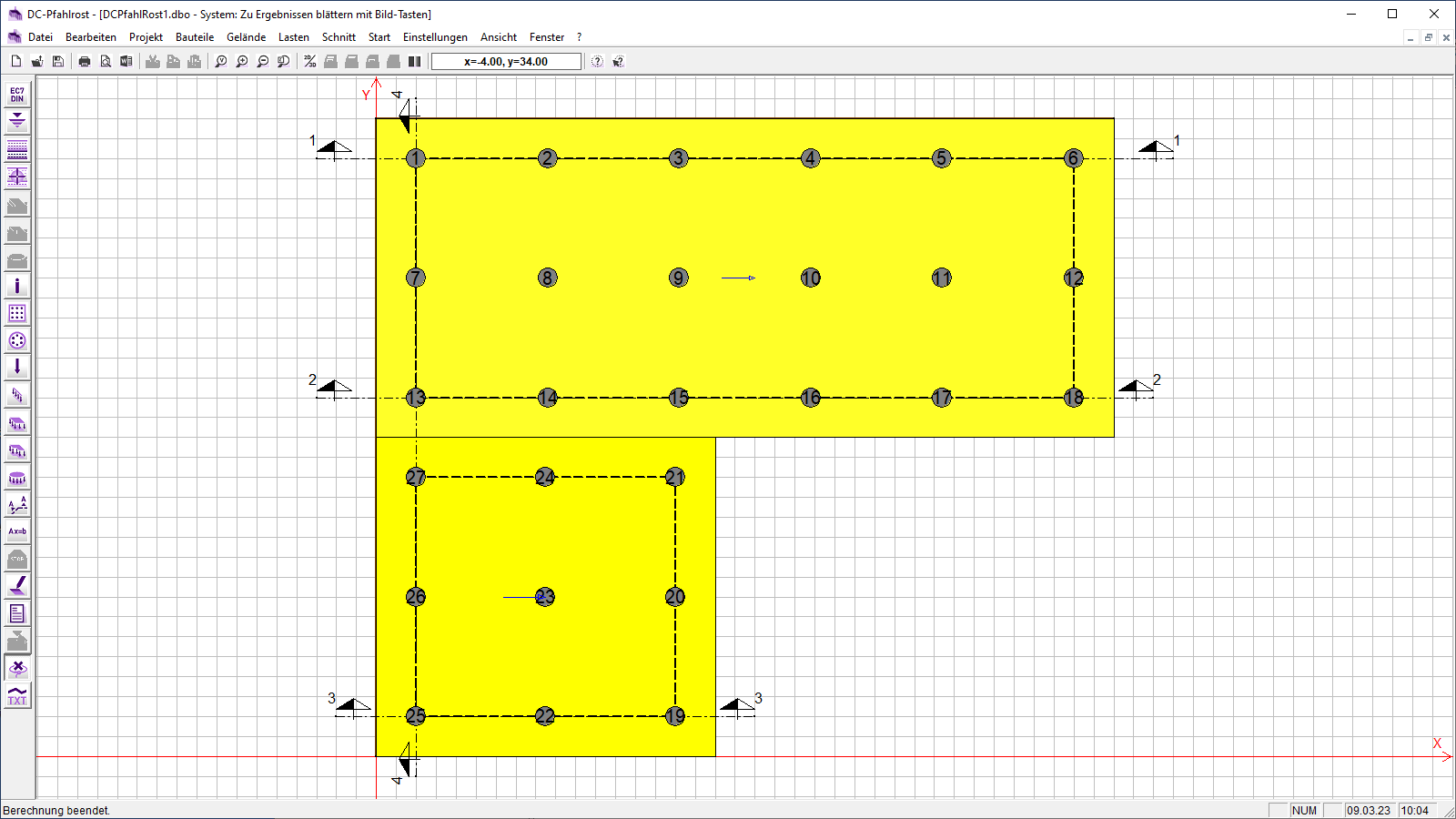1456x819 pixels.
Task: Click the help question mark icon
Action: (x=597, y=62)
